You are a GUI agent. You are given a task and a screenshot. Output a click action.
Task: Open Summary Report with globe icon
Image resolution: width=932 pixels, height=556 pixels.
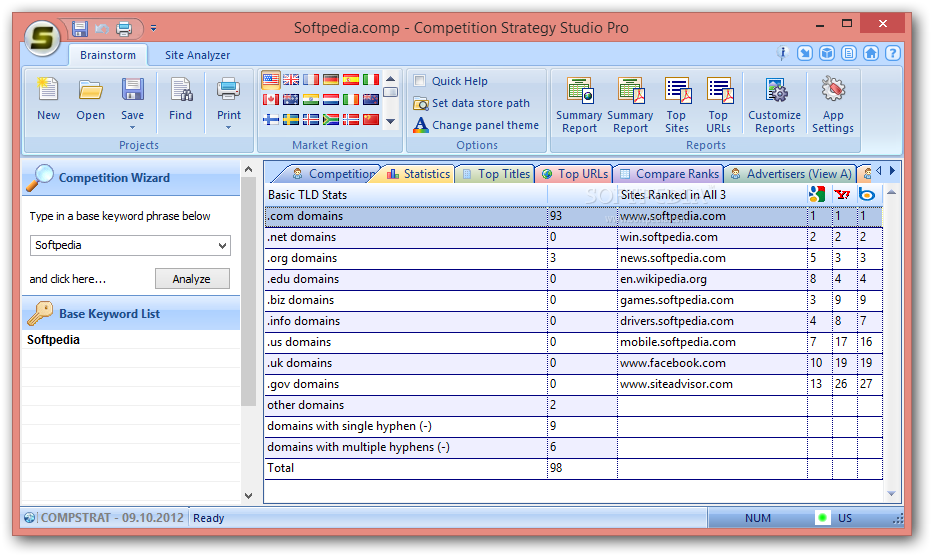tap(580, 91)
